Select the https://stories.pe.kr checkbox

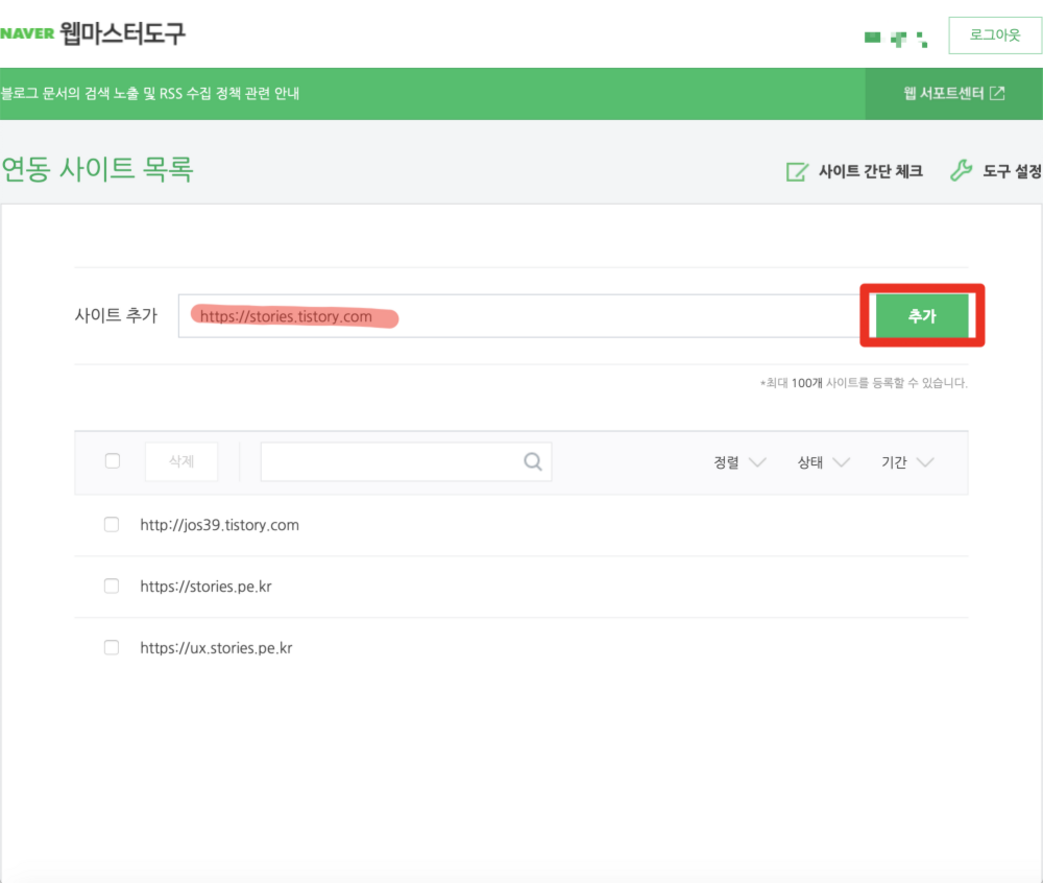click(x=112, y=586)
